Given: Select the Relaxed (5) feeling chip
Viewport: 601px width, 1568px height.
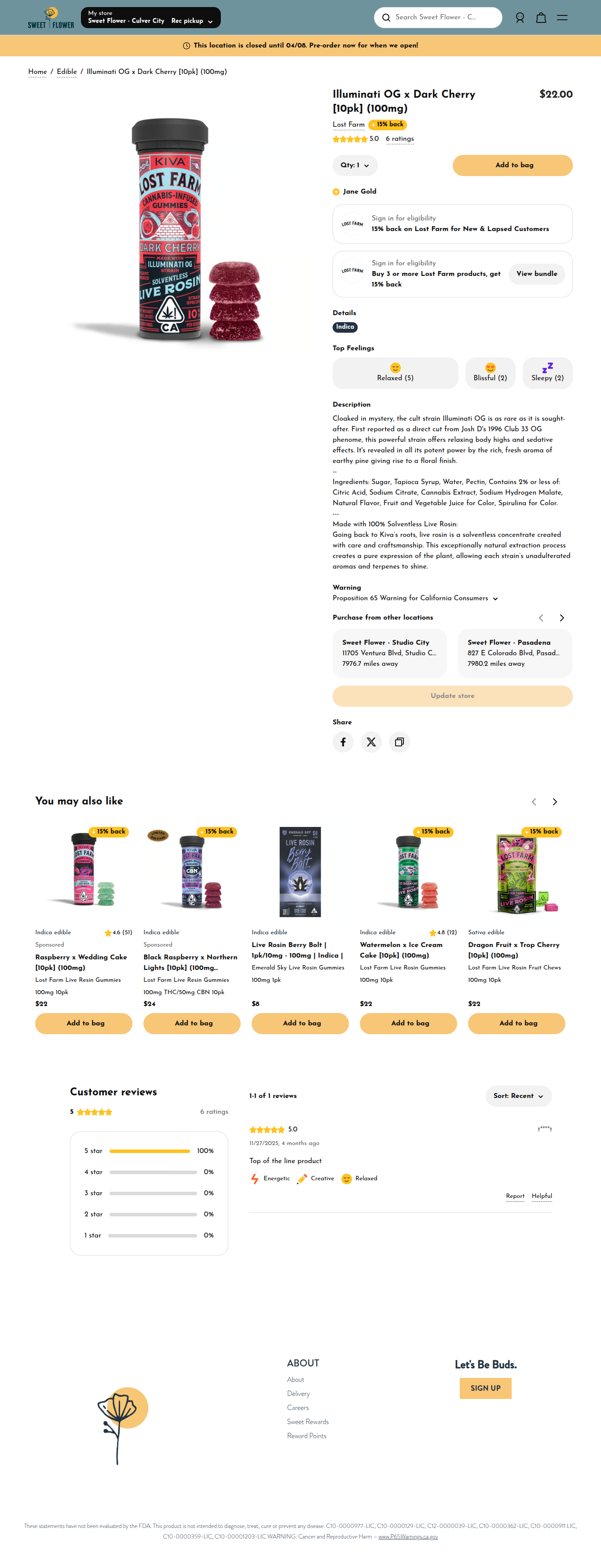Looking at the screenshot, I should 396,372.
